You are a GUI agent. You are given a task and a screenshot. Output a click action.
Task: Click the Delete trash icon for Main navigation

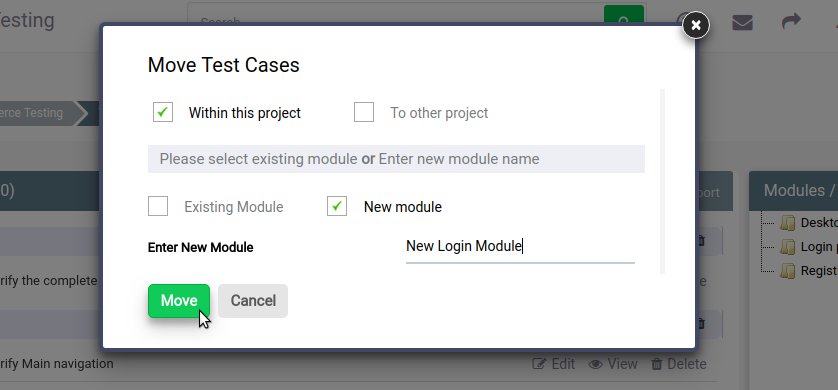coord(656,364)
